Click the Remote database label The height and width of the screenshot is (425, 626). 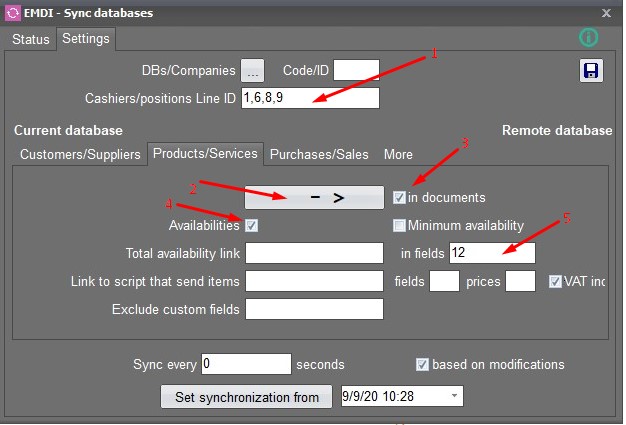(557, 130)
